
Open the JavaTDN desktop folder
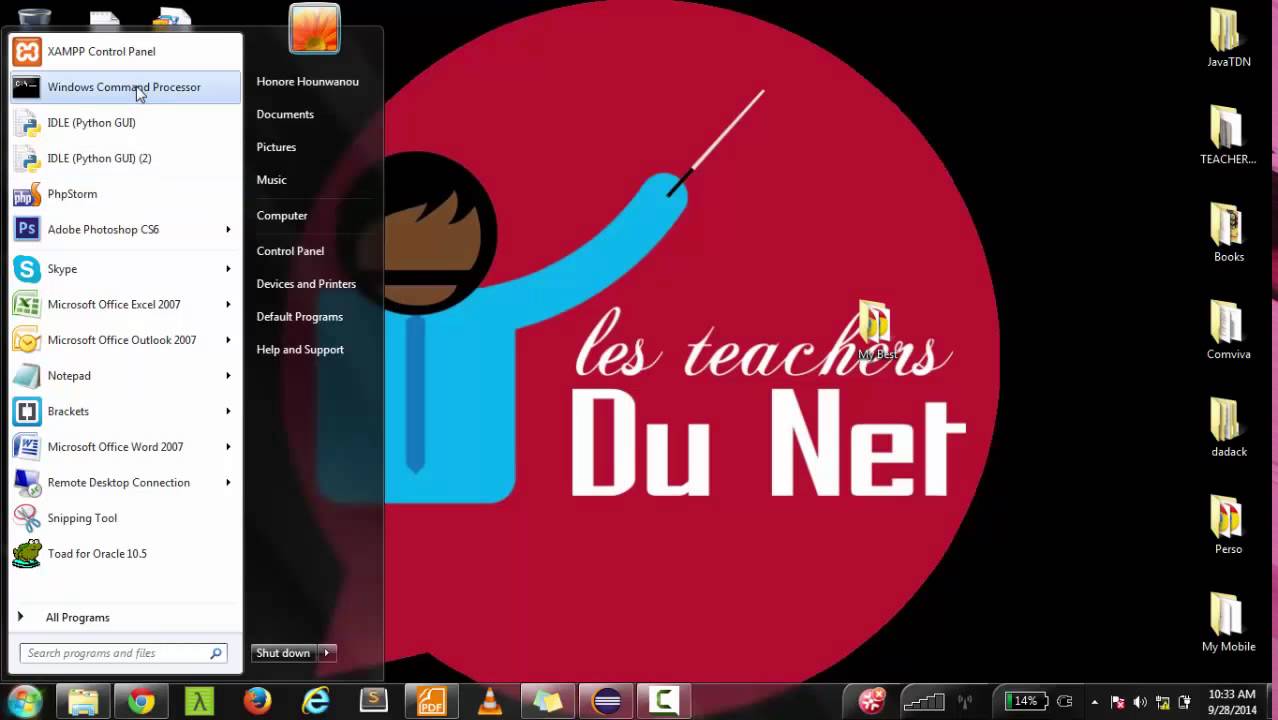(x=1228, y=38)
